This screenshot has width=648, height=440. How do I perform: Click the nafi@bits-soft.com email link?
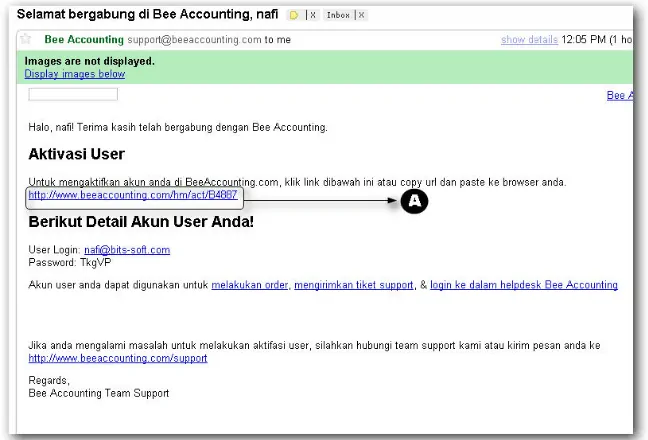point(127,250)
